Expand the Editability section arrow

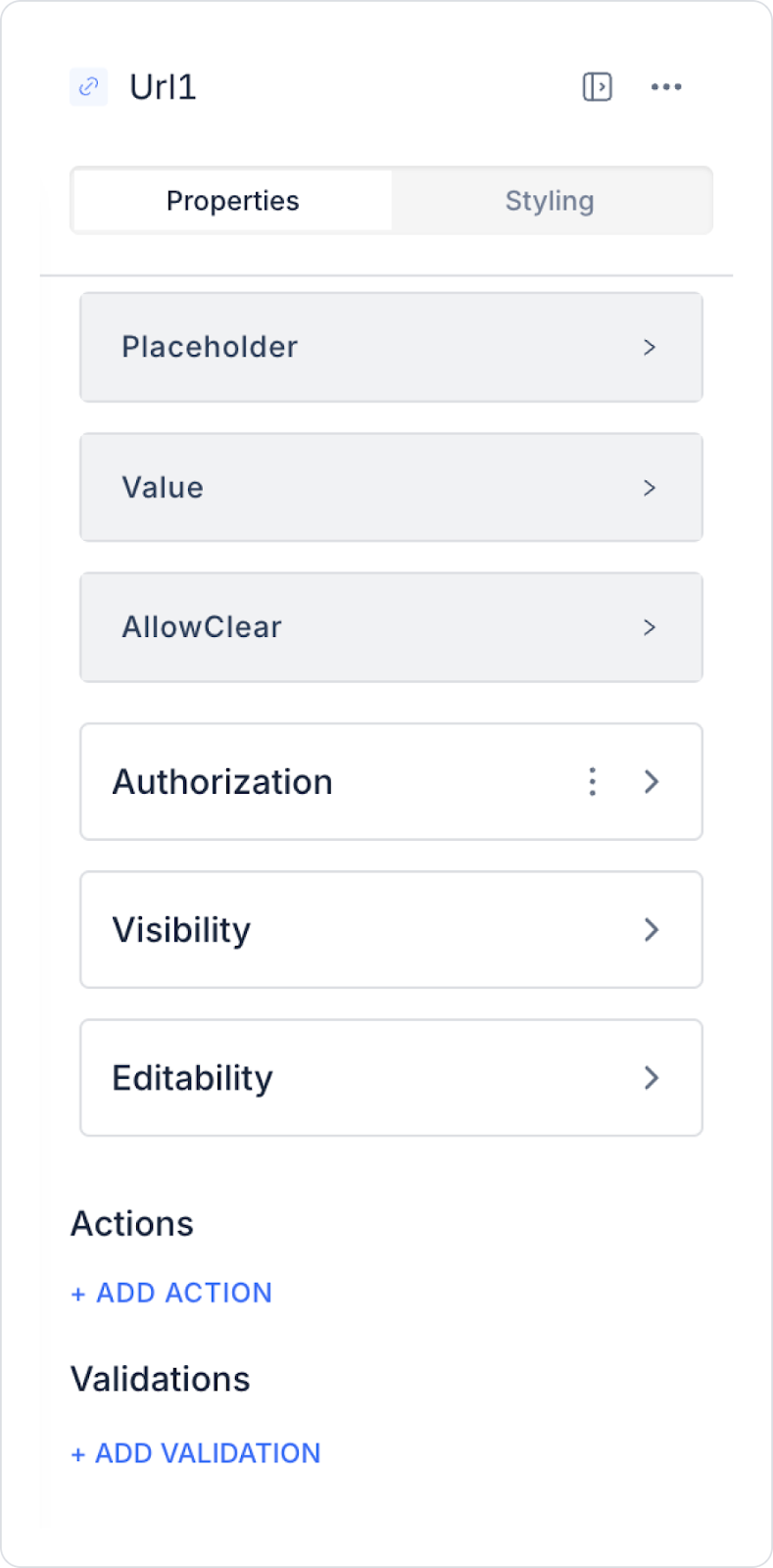652,1078
